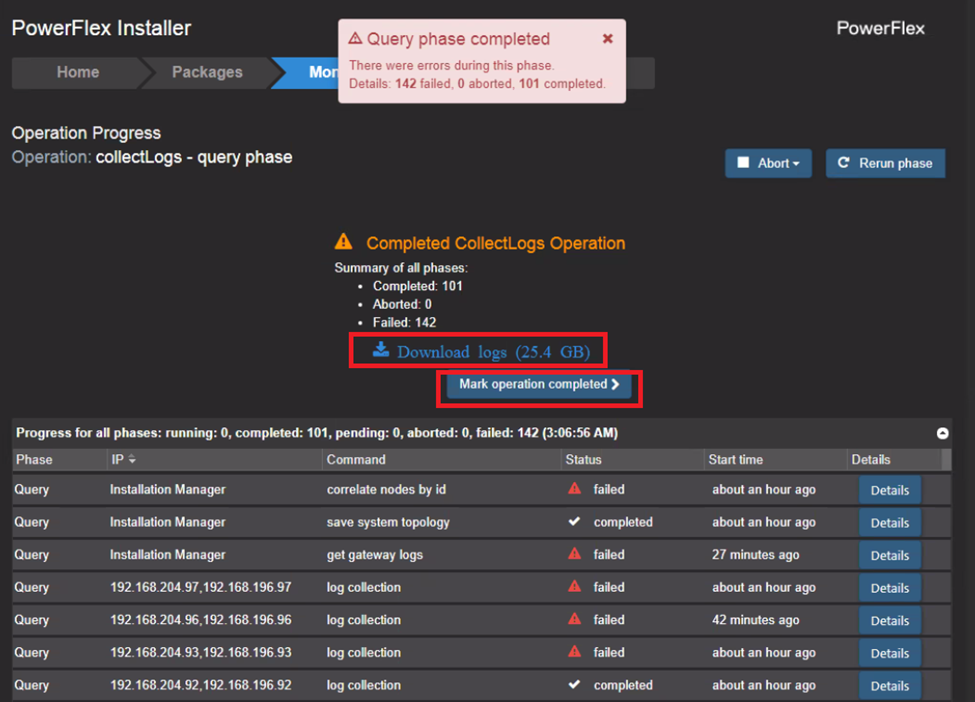This screenshot has height=702, width=975.
Task: Go to the Packages step
Action: (206, 72)
